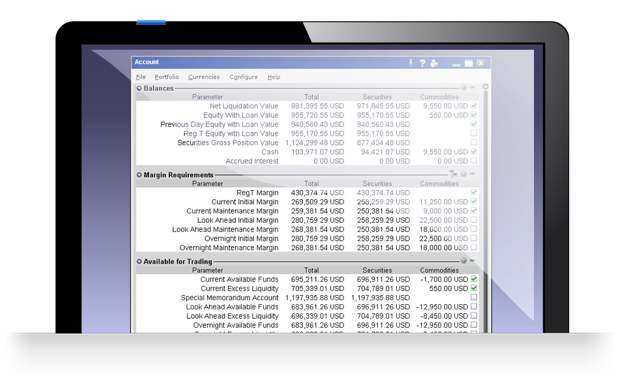617x380 pixels.
Task: Collapse the Available for Trading section
Action: [139, 261]
